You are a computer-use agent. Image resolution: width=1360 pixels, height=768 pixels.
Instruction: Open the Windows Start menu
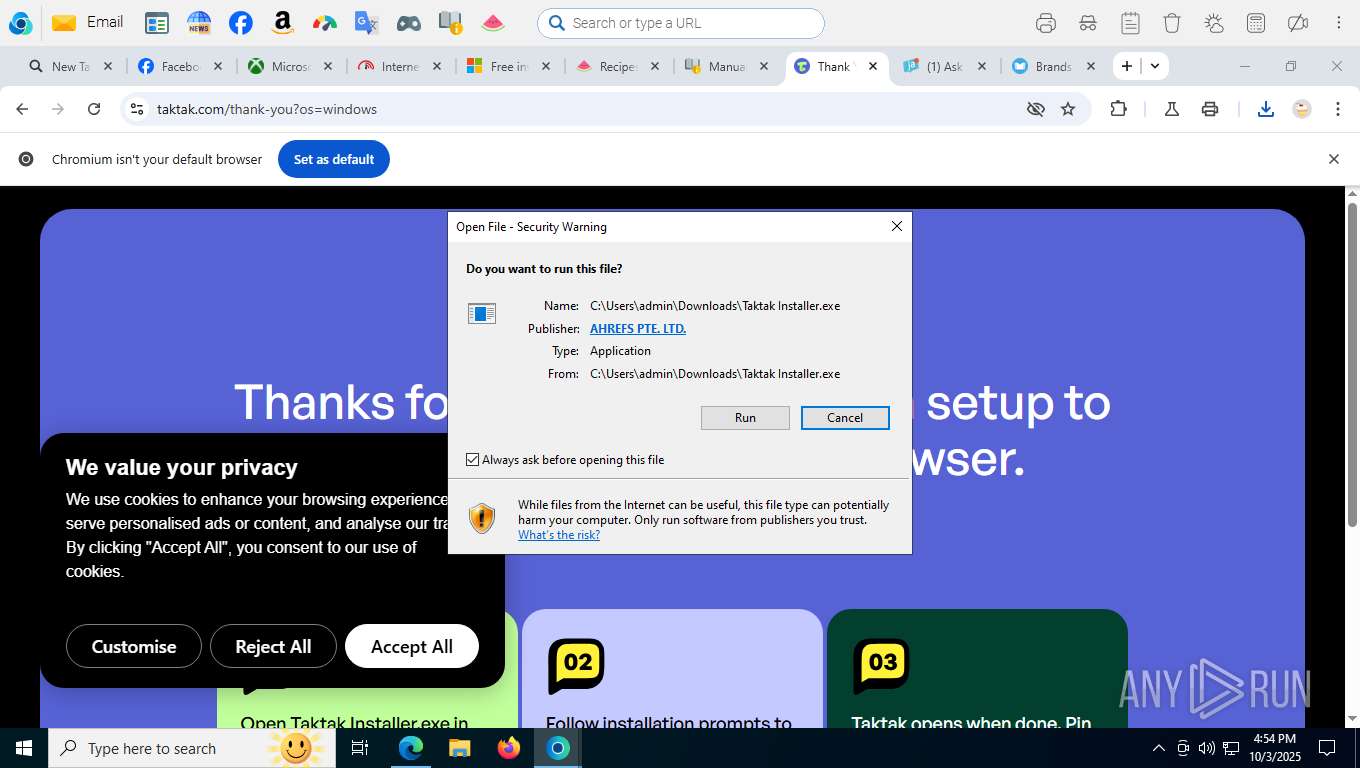pos(23,748)
